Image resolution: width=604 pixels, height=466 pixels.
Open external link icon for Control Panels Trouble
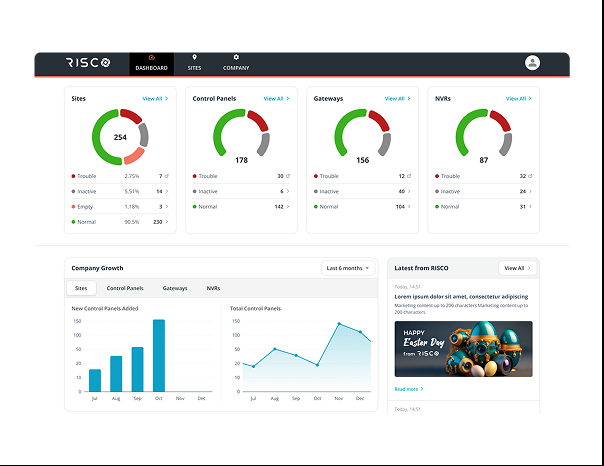click(x=289, y=176)
